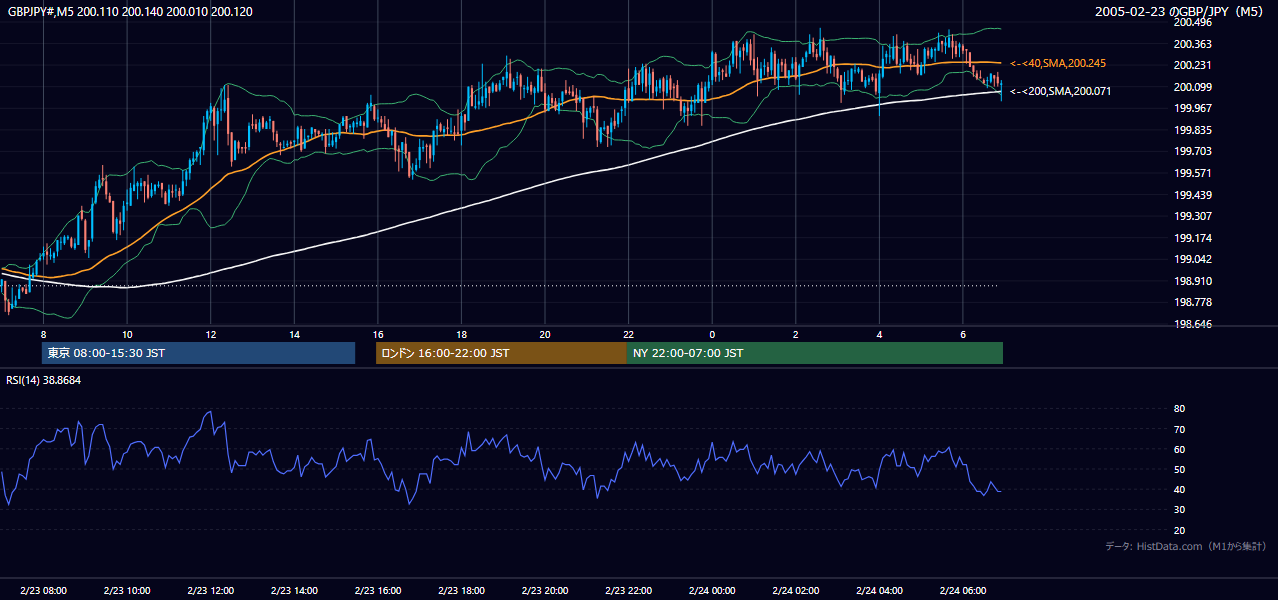
Task: Click the hour tick '20' under the price chart
Action: [544, 334]
